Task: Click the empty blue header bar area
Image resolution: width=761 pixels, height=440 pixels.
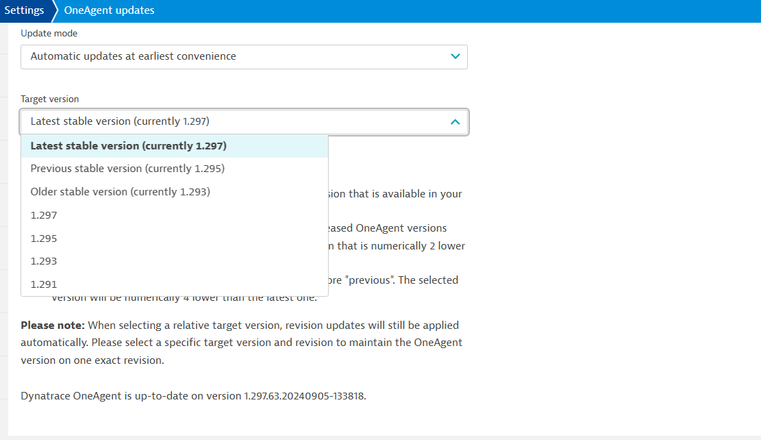Action: point(450,10)
